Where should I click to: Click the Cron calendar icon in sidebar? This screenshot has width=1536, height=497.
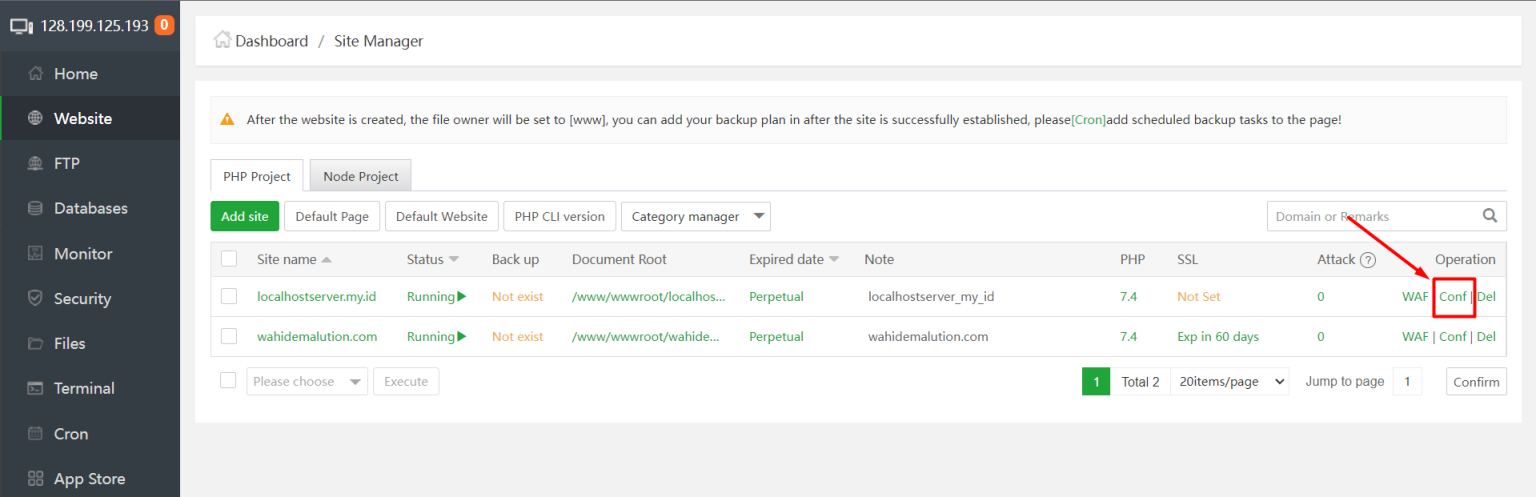point(36,434)
